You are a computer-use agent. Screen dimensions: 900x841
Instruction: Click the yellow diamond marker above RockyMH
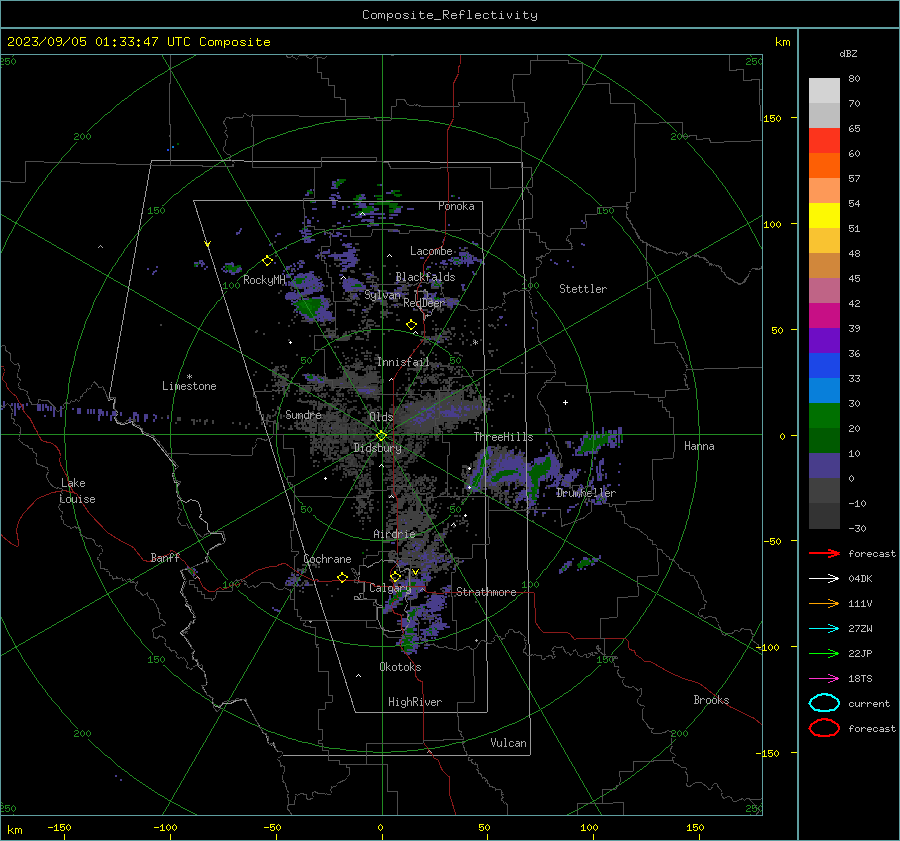pyautogui.click(x=267, y=261)
